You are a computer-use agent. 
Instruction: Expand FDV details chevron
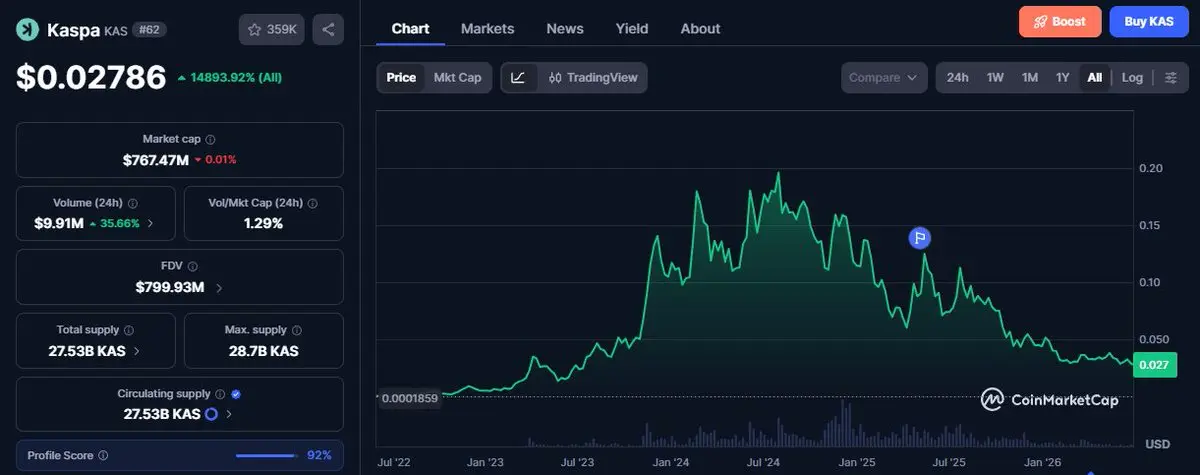pos(219,288)
